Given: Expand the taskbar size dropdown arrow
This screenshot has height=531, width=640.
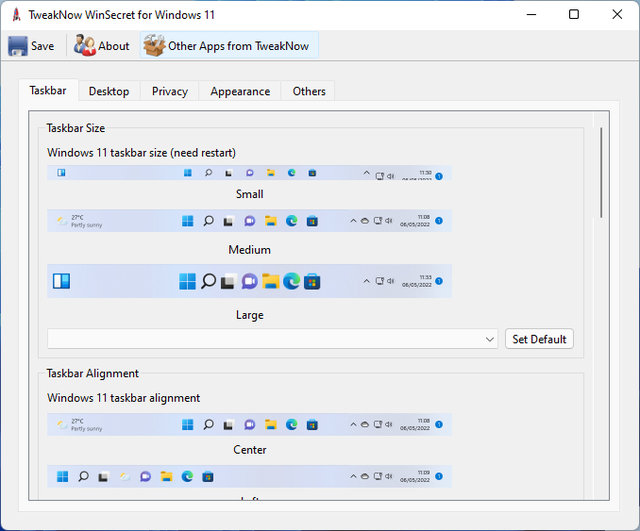Looking at the screenshot, I should coord(489,340).
